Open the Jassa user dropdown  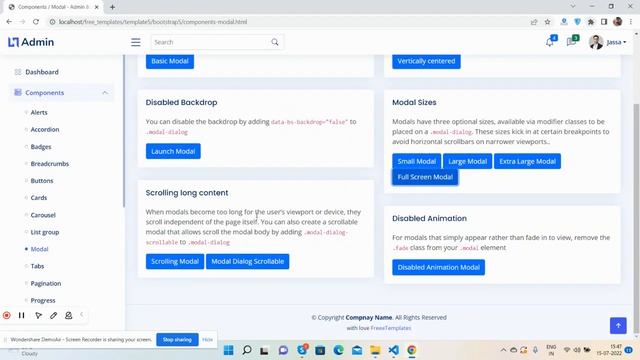[x=616, y=42]
